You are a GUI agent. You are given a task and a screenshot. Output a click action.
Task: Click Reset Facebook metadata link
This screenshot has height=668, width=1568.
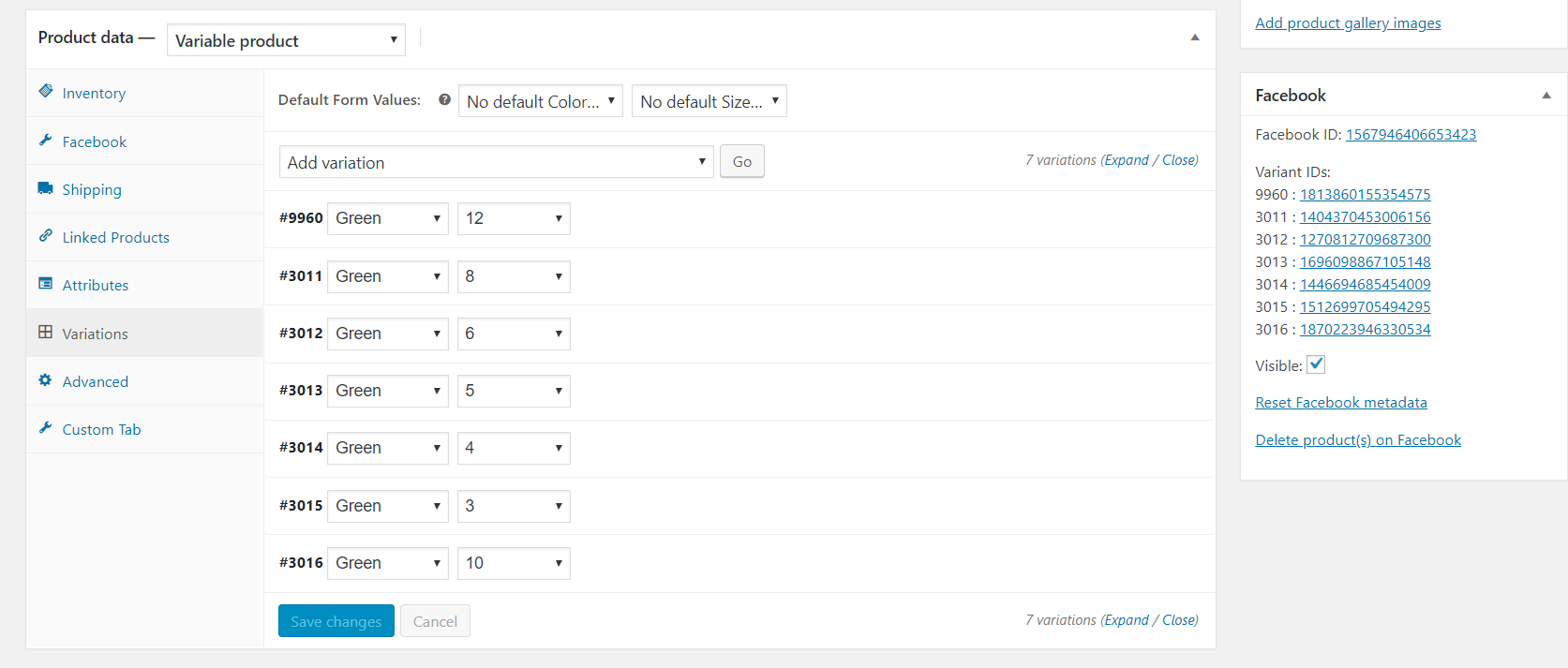point(1341,402)
